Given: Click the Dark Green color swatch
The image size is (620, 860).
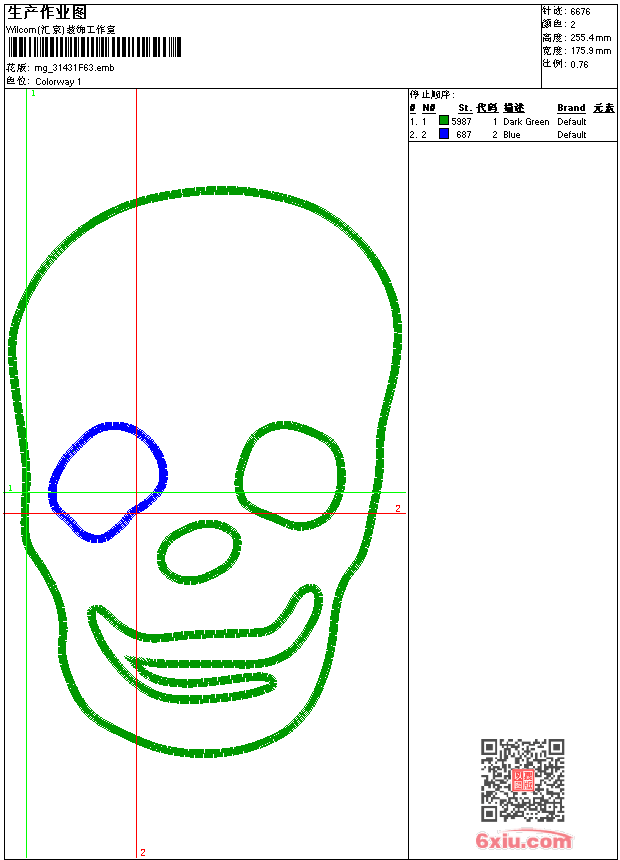Looking at the screenshot, I should 444,121.
